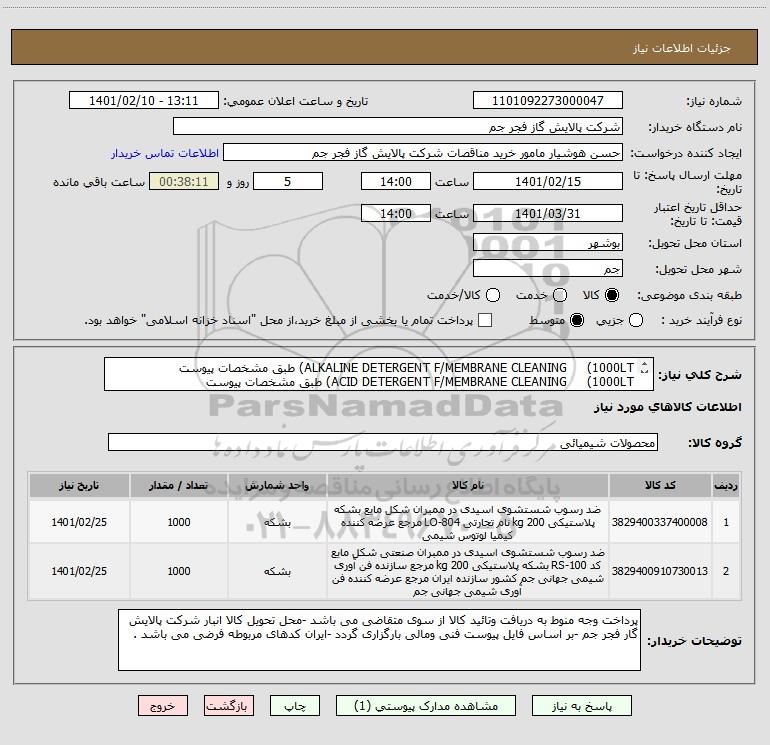Screen dimensions: 770x745
Task: Select the خدمت radio button
Action: (560, 295)
